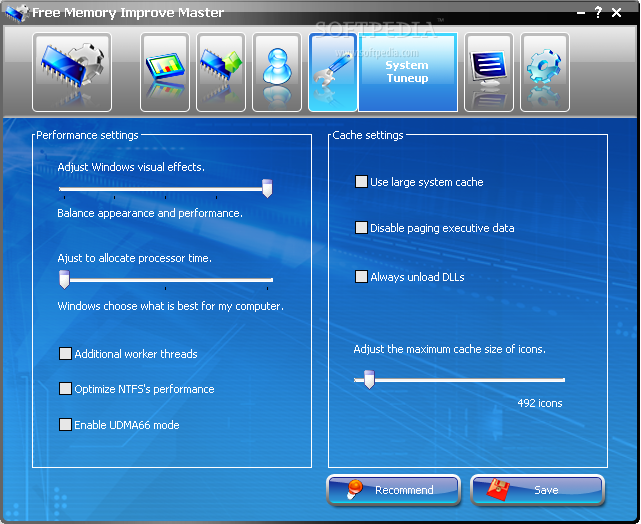Click the '492 icons' value text
The height and width of the screenshot is (524, 641).
coord(540,403)
